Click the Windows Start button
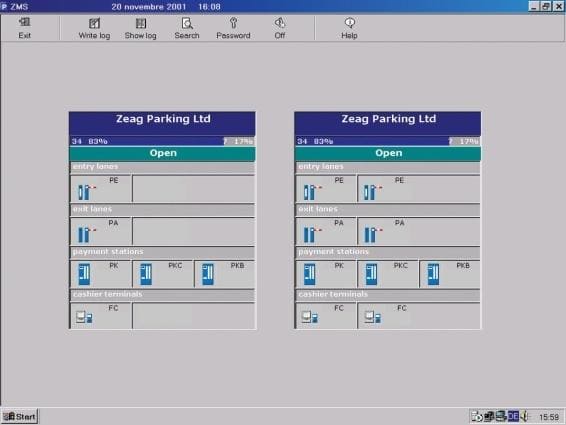566x425 pixels. (x=20, y=416)
